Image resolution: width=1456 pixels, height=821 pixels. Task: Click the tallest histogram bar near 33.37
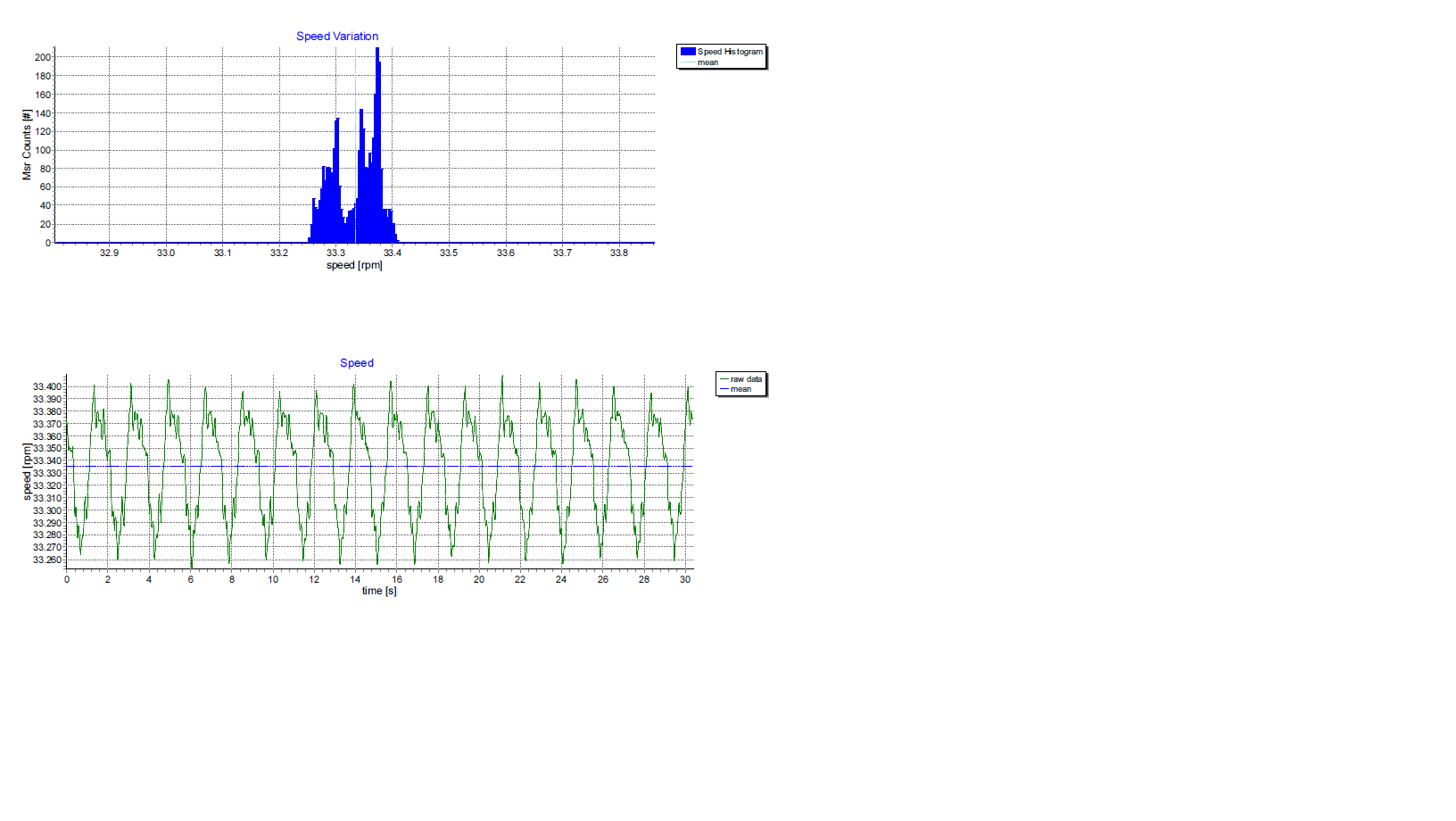point(377,145)
